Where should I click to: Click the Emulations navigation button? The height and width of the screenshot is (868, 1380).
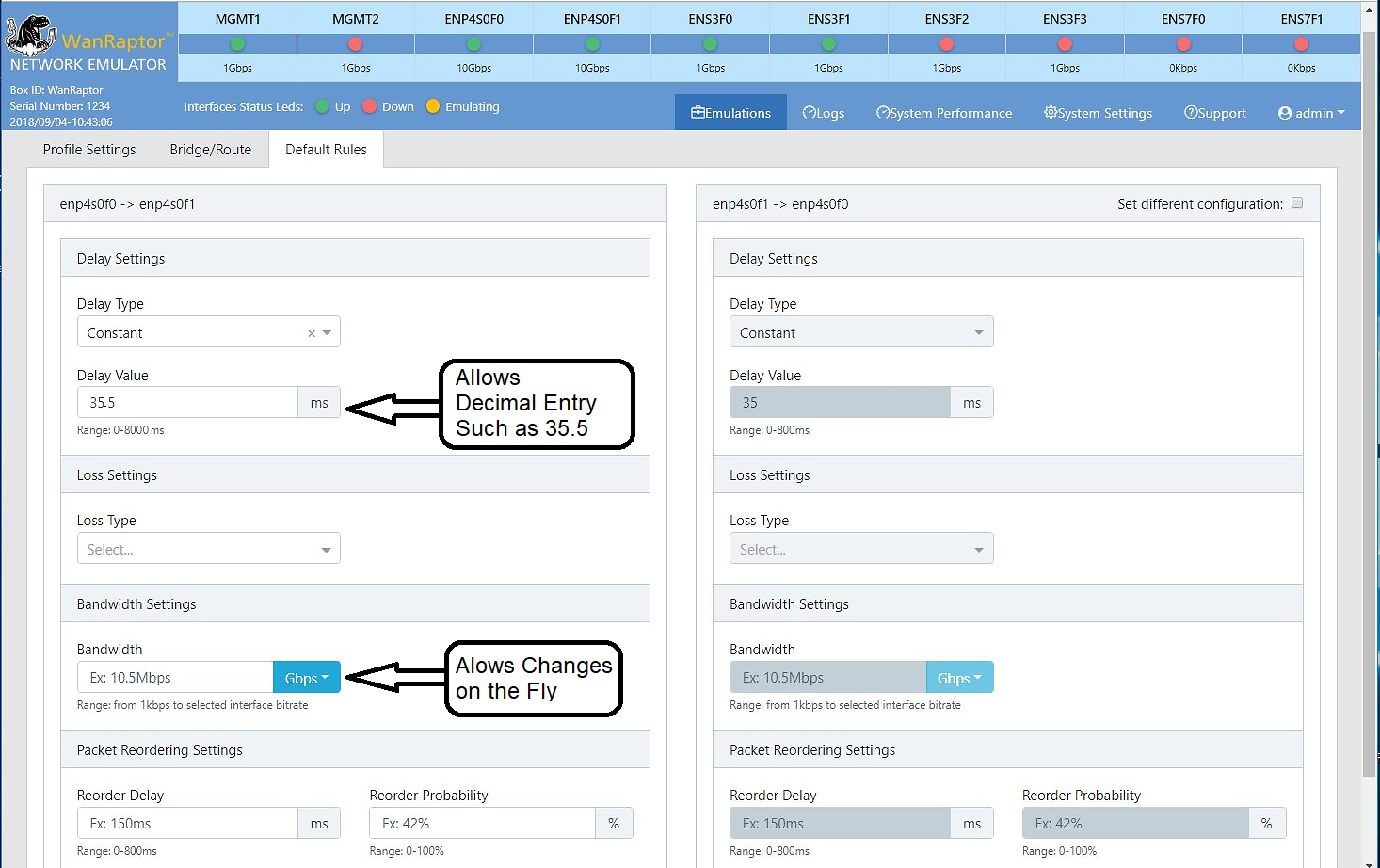tap(730, 112)
